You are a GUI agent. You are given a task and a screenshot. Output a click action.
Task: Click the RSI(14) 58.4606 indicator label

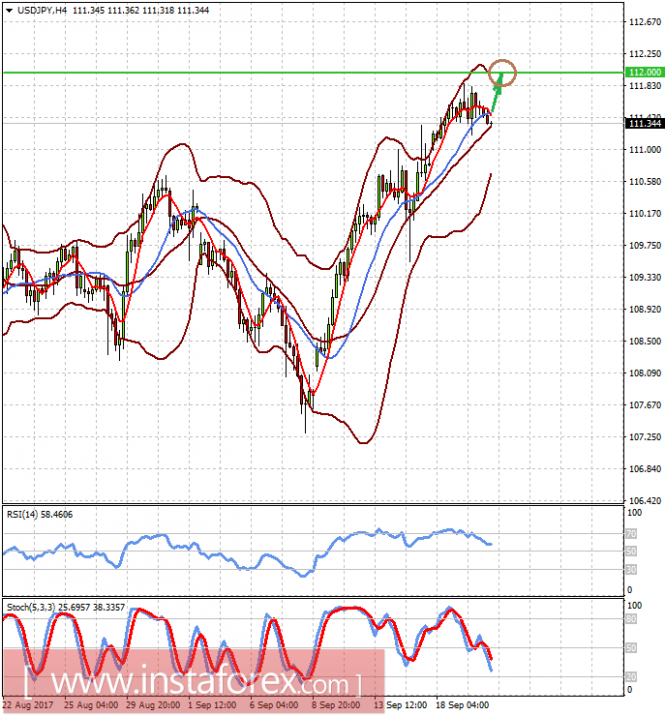(39, 515)
